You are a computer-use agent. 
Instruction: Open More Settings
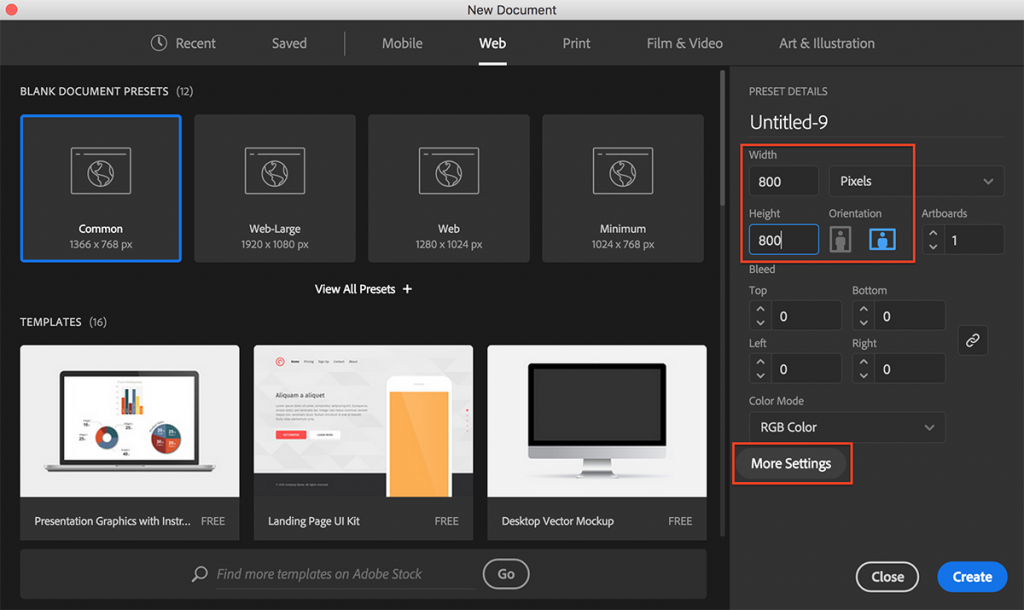[792, 463]
